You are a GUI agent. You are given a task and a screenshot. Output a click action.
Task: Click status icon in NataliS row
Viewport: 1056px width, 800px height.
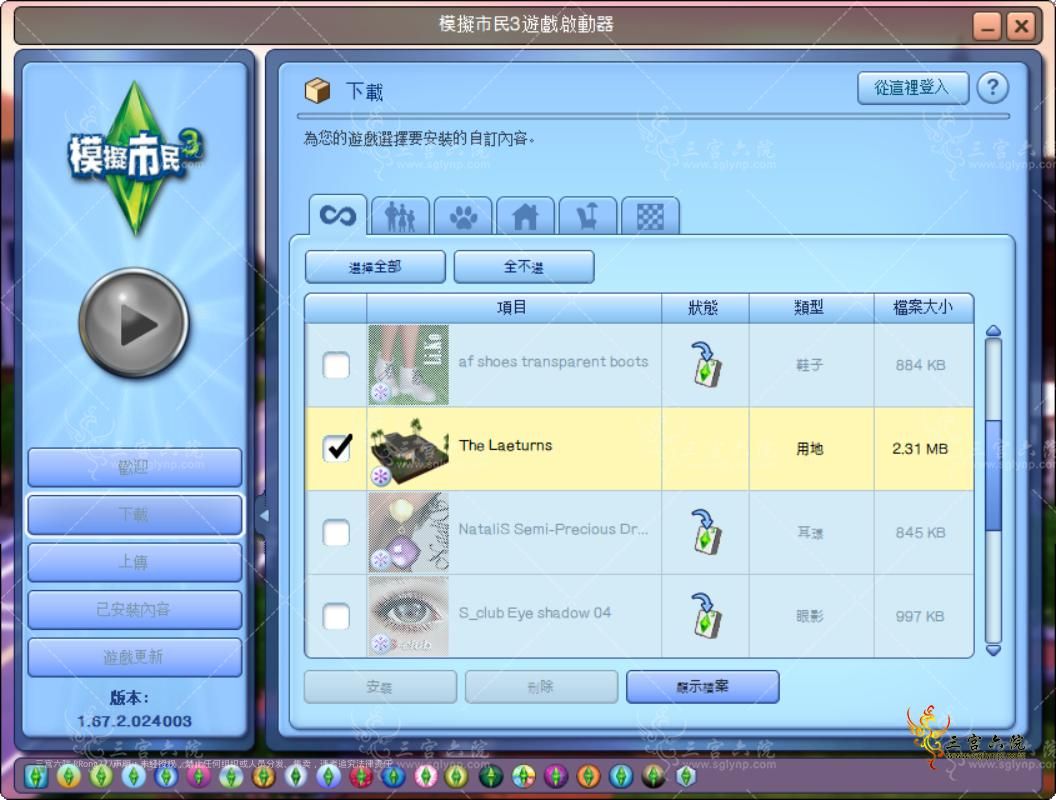pyautogui.click(x=706, y=531)
